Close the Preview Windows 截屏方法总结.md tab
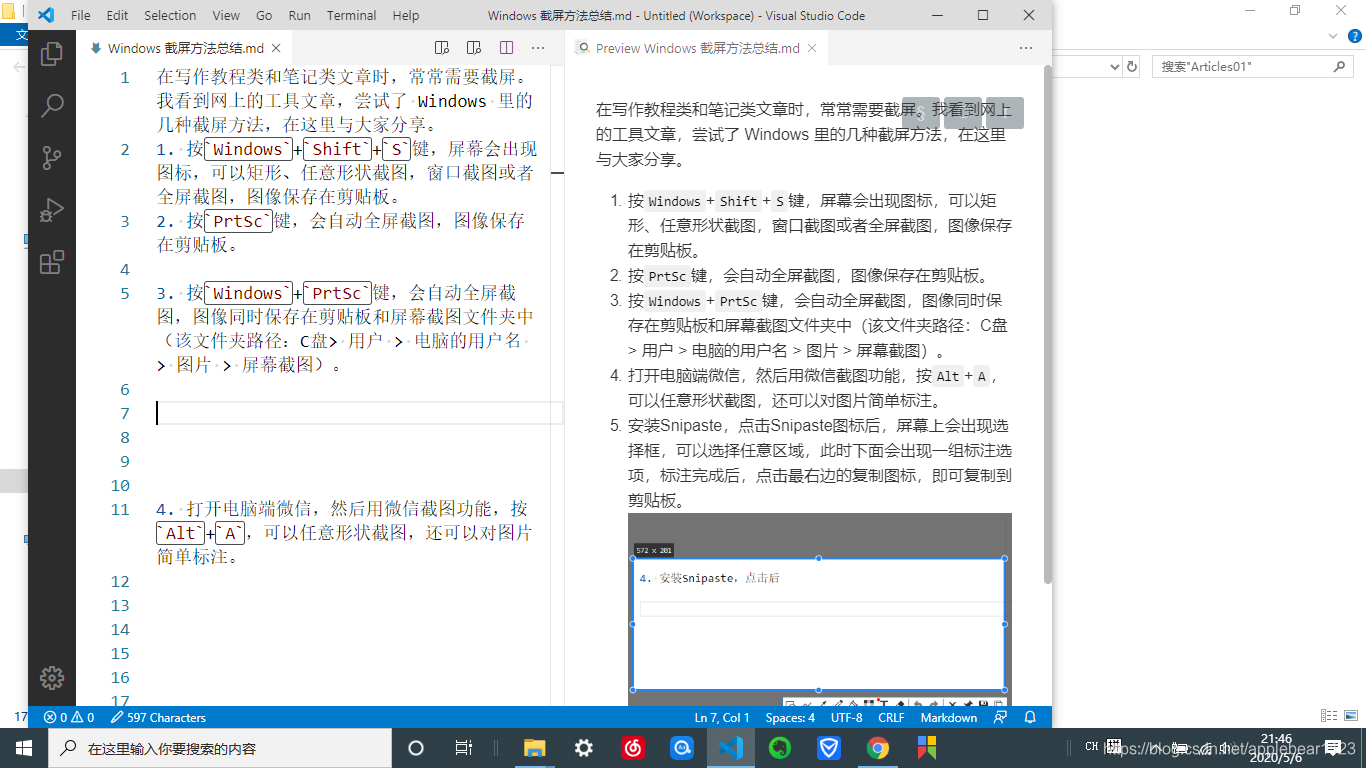Viewport: 1366px width, 768px height. (x=812, y=48)
